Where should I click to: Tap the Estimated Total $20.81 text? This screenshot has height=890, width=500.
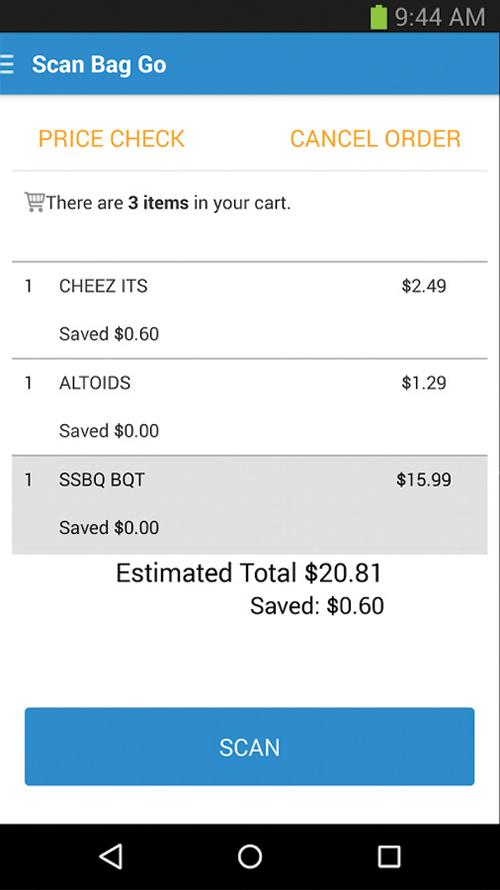249,573
